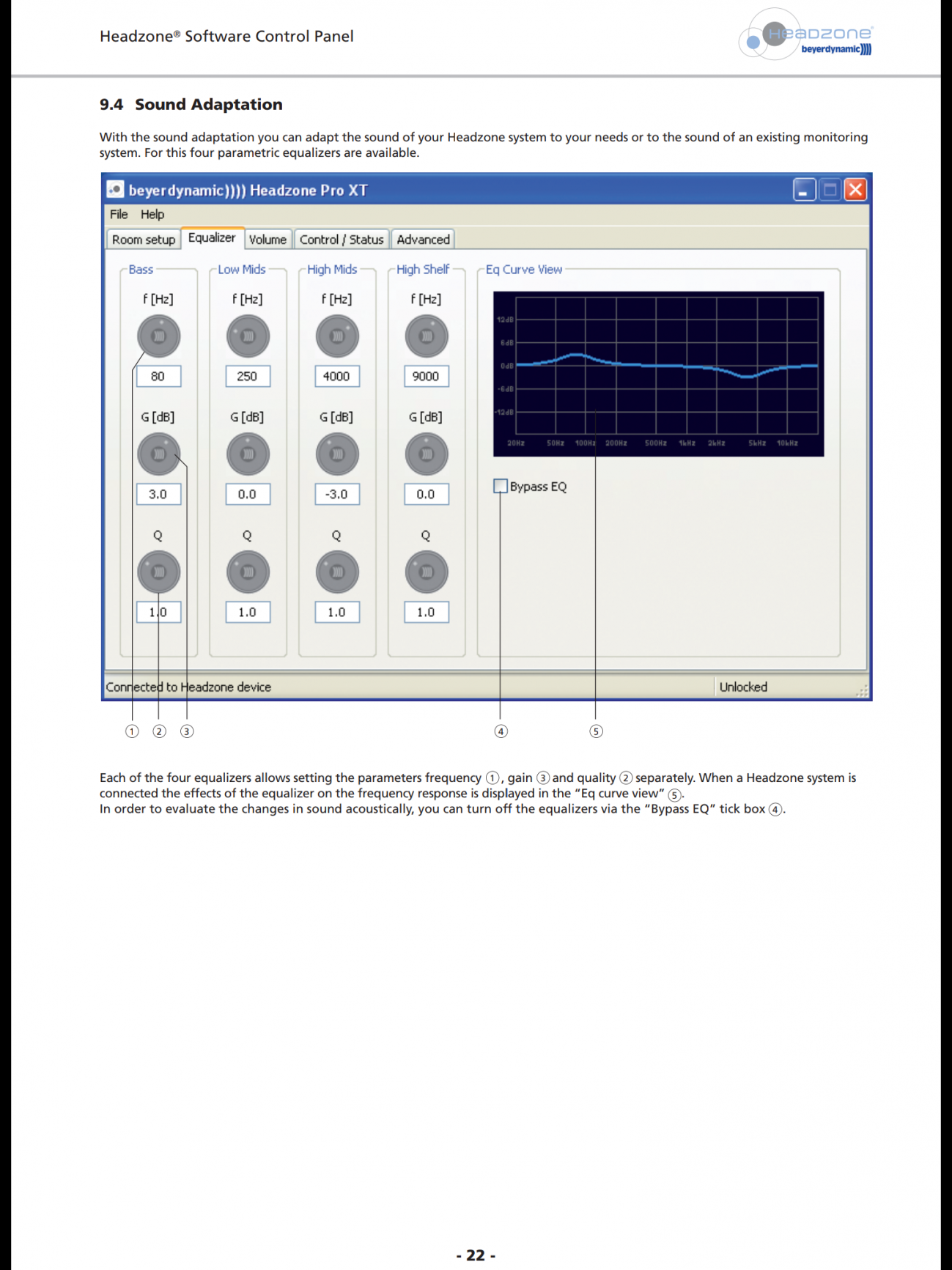Click the High Mids gain field -3.0
Image resolution: width=952 pixels, height=1270 pixels.
point(337,494)
